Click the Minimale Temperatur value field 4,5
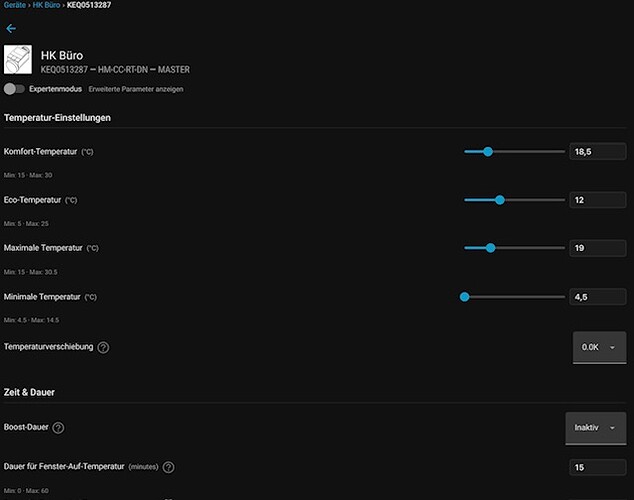This screenshot has width=634, height=500. [x=598, y=297]
